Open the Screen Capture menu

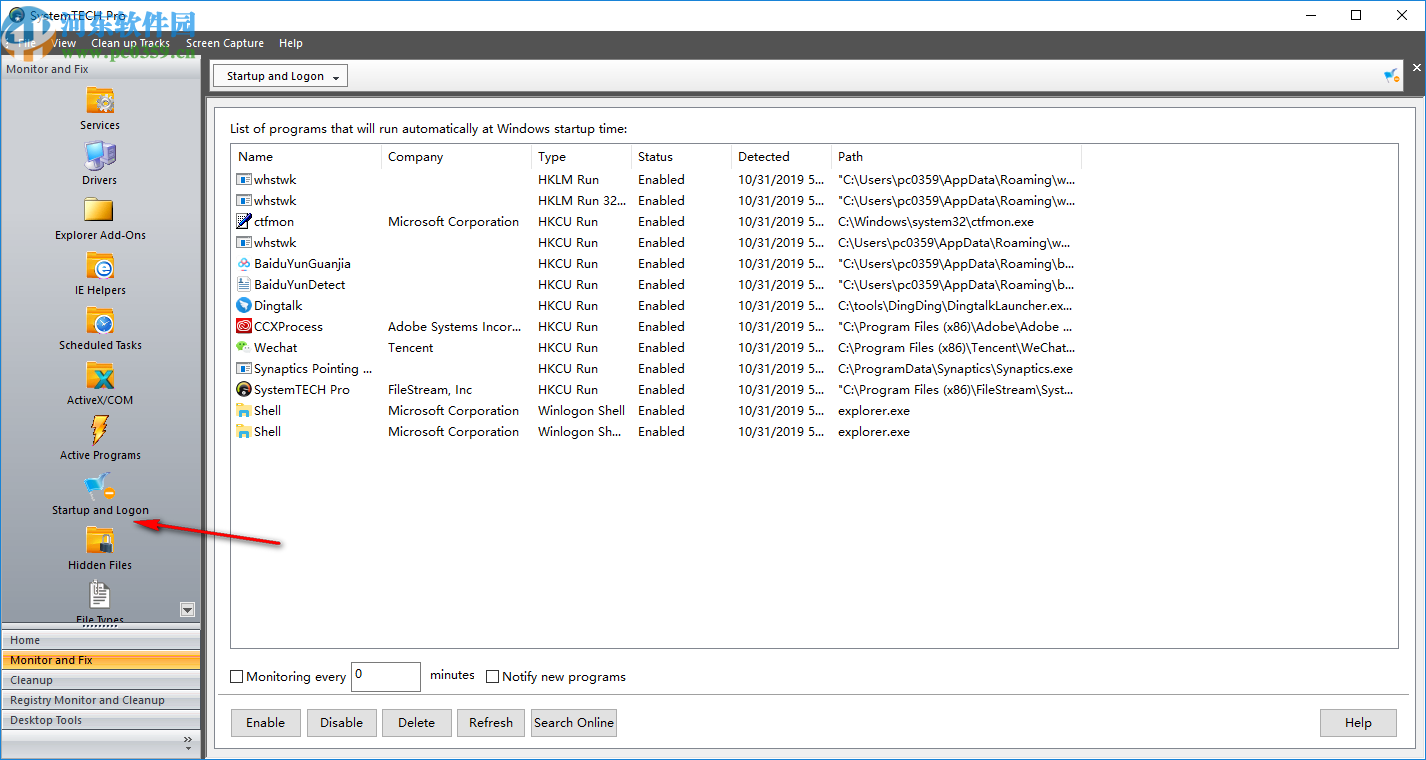(x=225, y=43)
